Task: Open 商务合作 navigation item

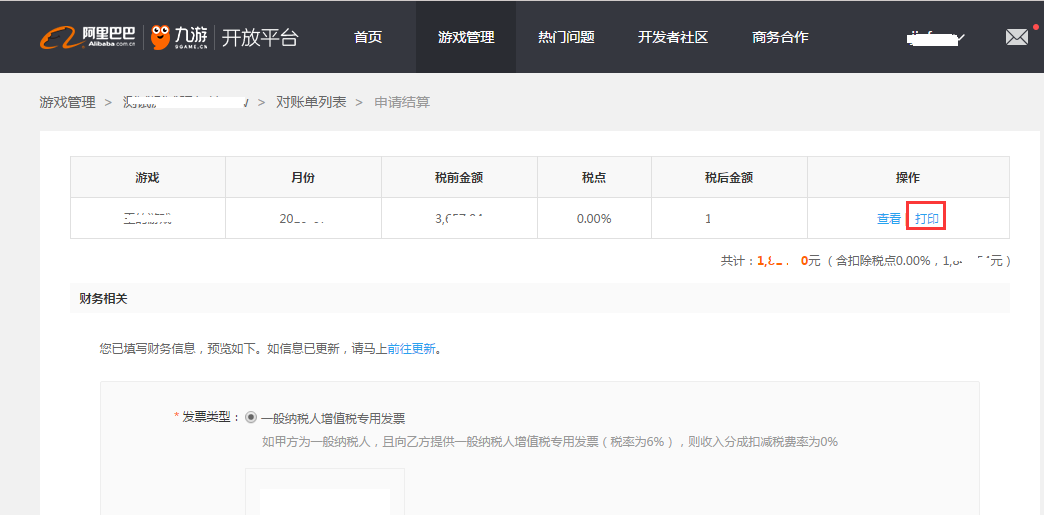Action: coord(780,37)
